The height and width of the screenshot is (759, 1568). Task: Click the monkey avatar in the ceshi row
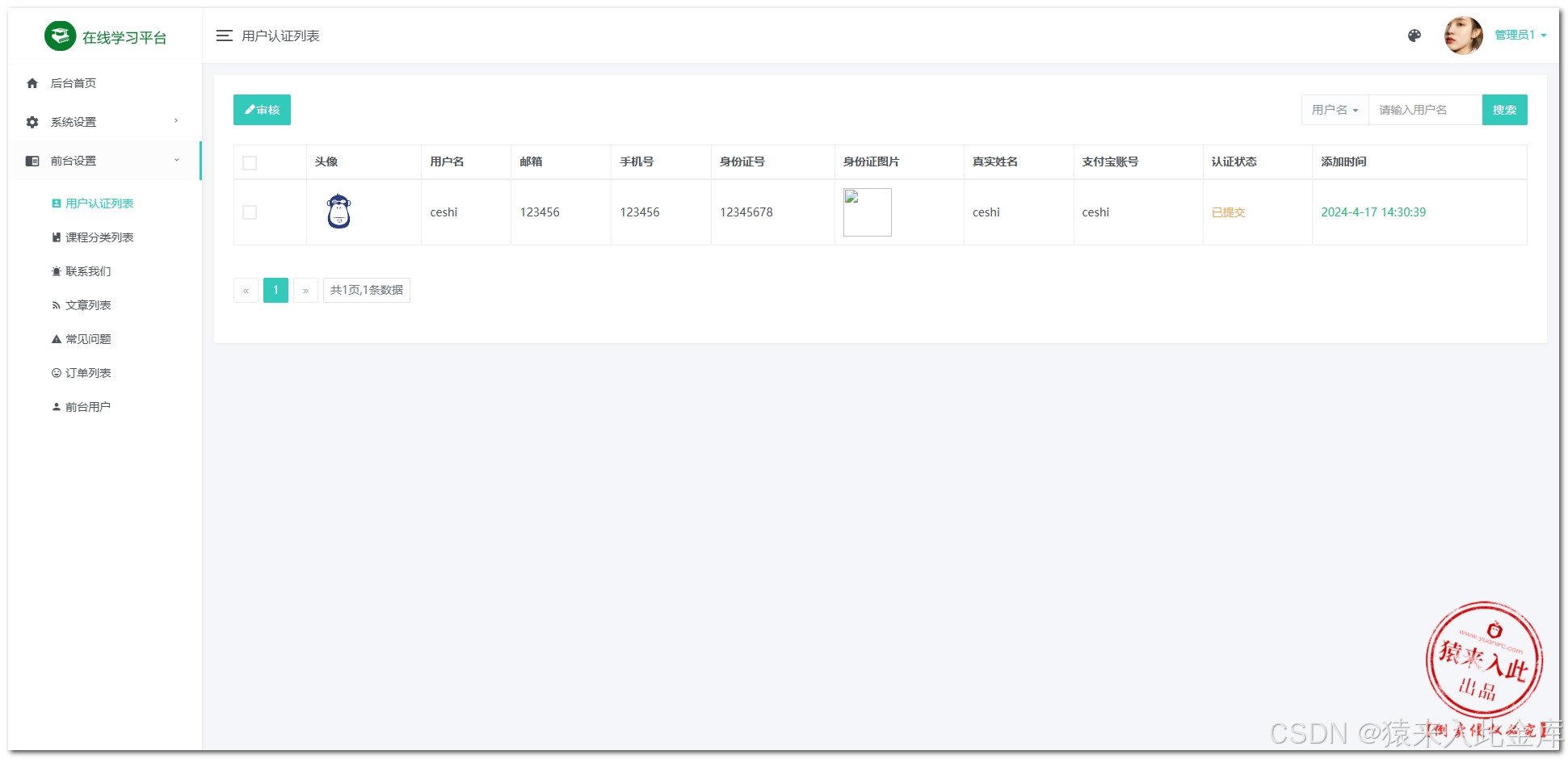point(338,212)
